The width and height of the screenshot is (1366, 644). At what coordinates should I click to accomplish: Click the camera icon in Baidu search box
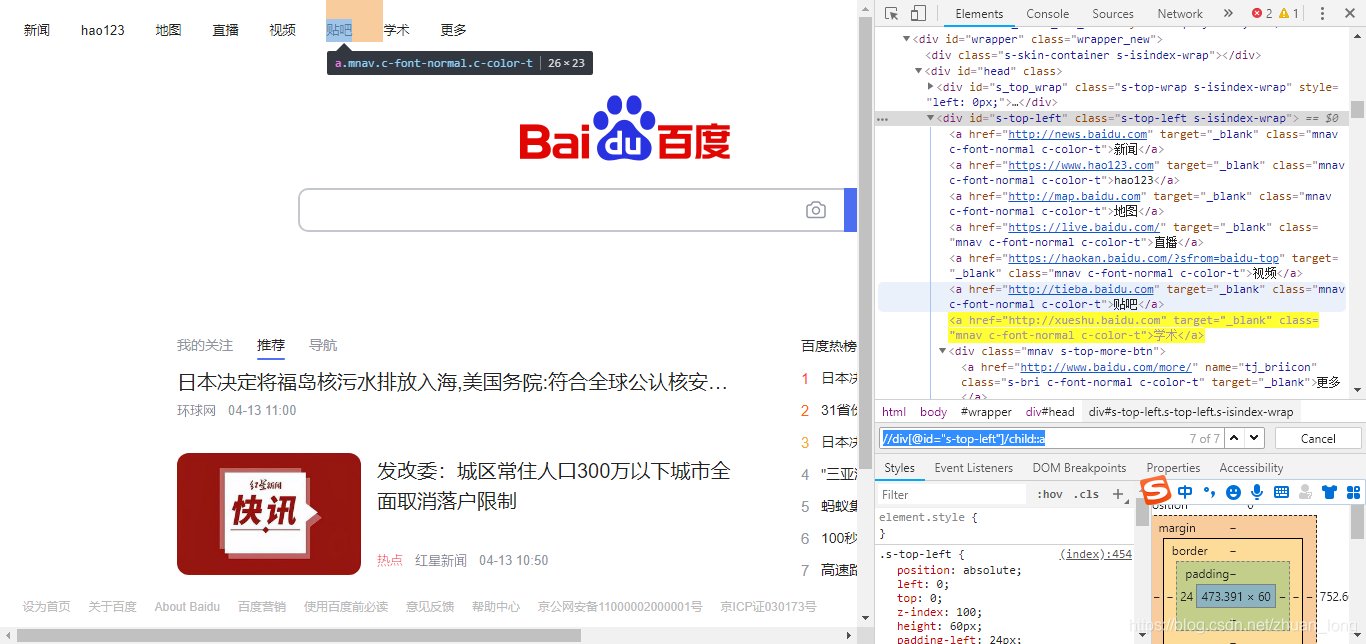point(815,210)
